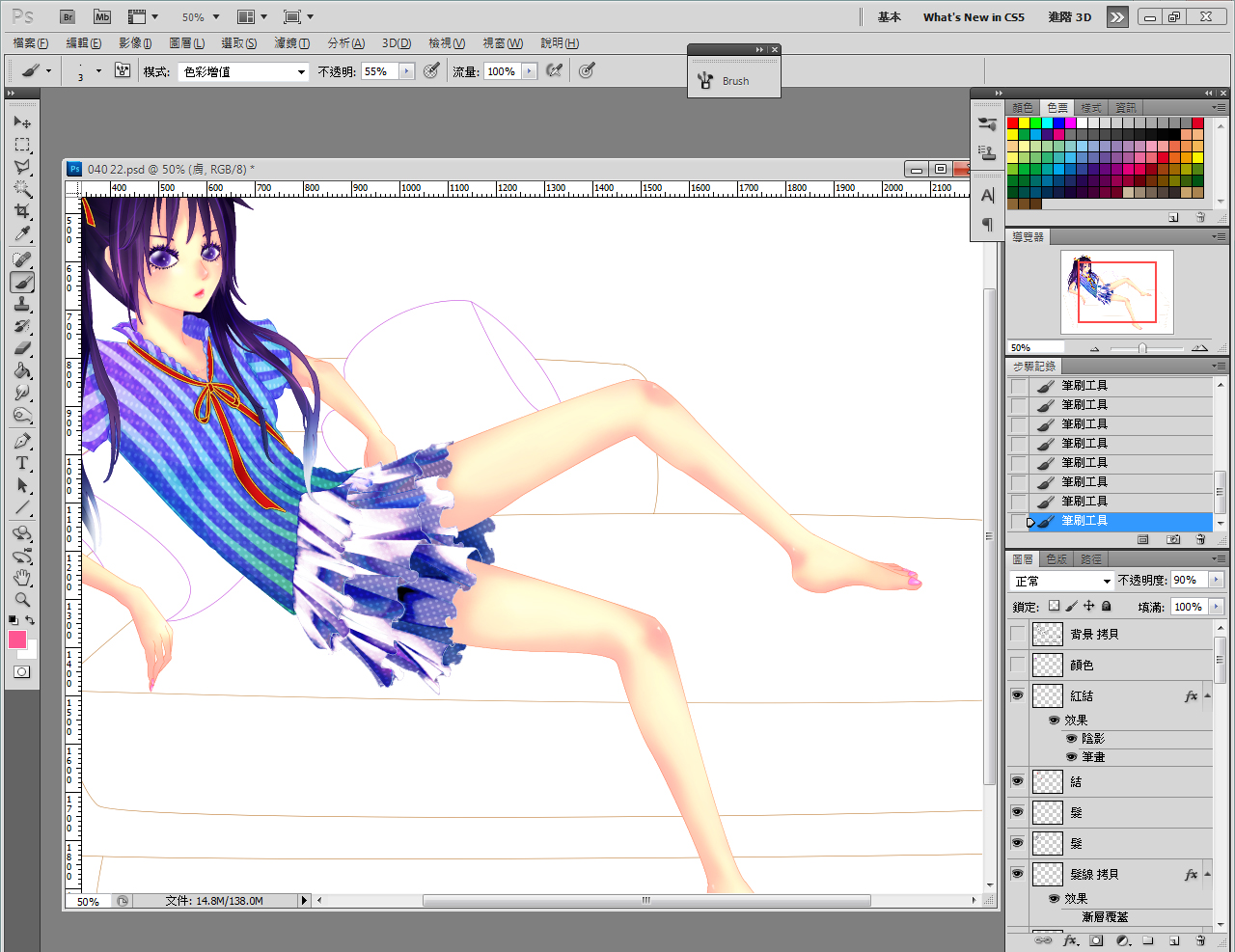The image size is (1235, 952).
Task: Switch to the 路徑 tab
Action: coord(1091,559)
